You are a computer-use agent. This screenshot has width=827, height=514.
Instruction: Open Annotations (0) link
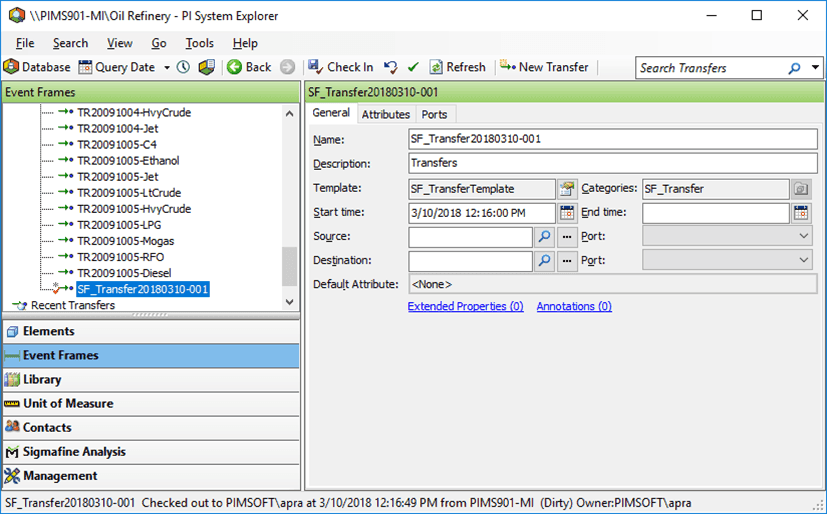point(574,307)
